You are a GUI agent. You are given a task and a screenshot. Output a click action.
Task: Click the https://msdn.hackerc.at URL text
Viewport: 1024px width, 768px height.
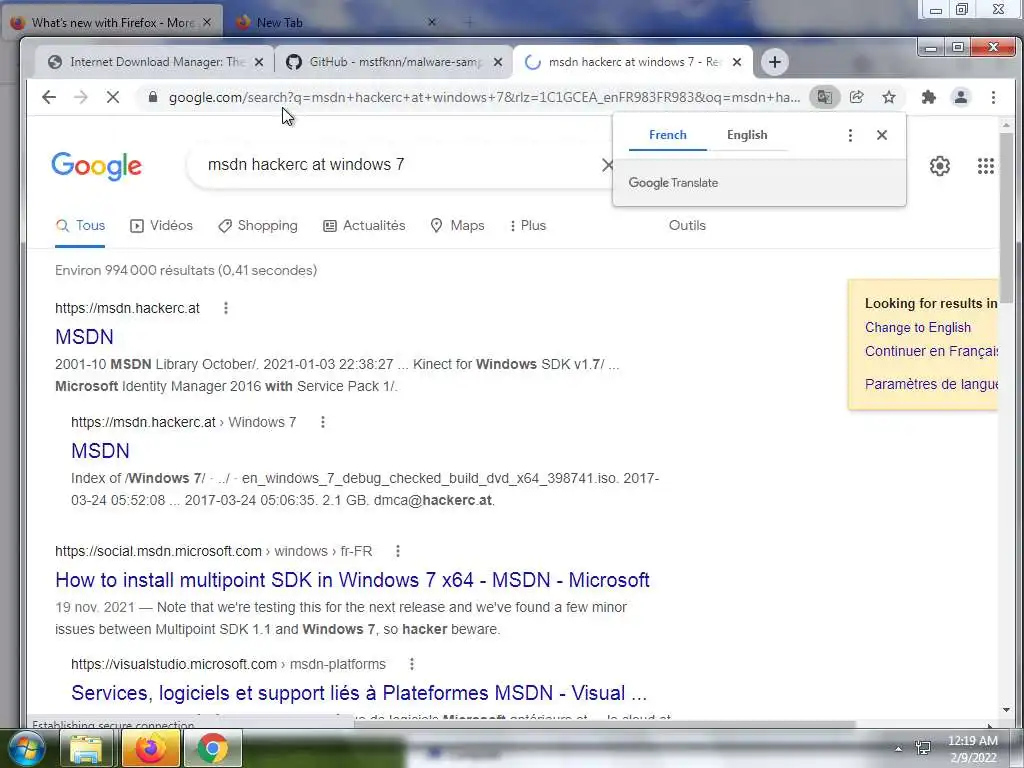127,308
